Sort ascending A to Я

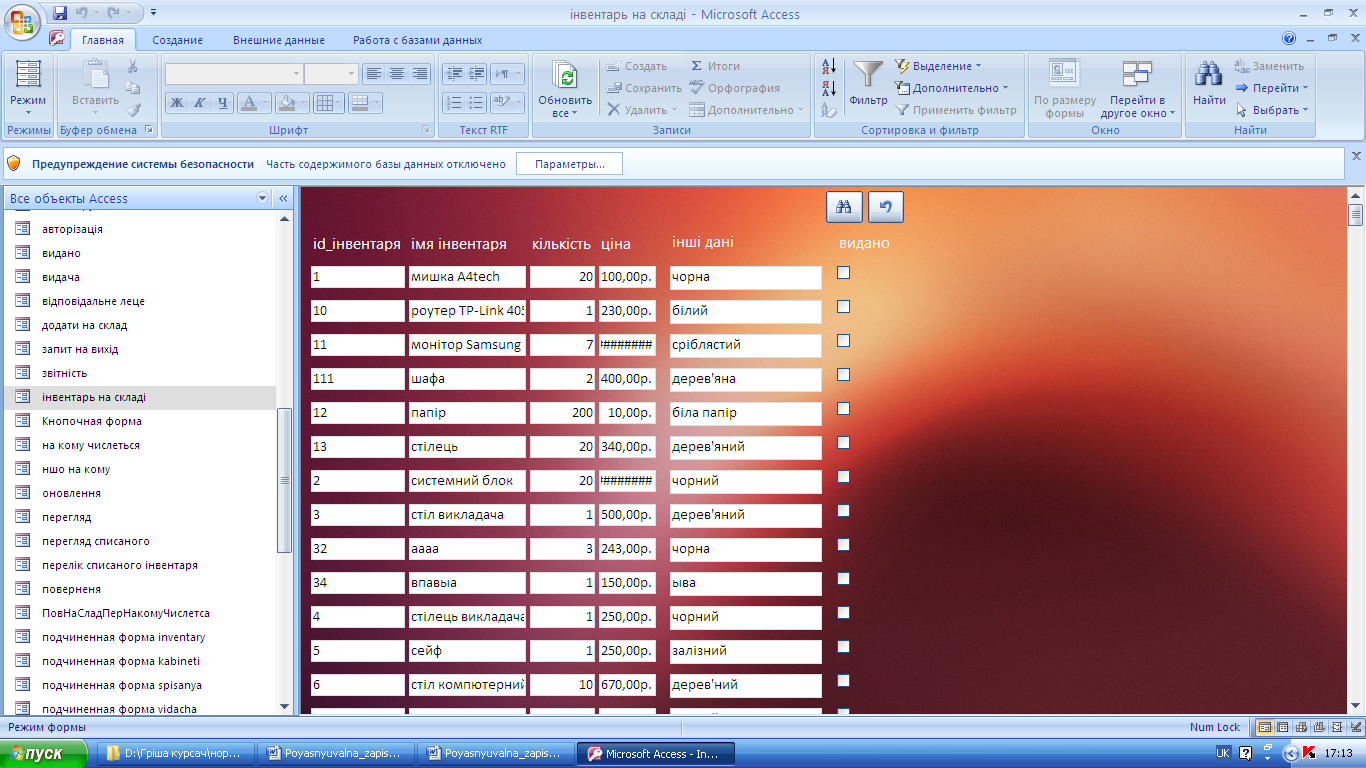(x=828, y=66)
